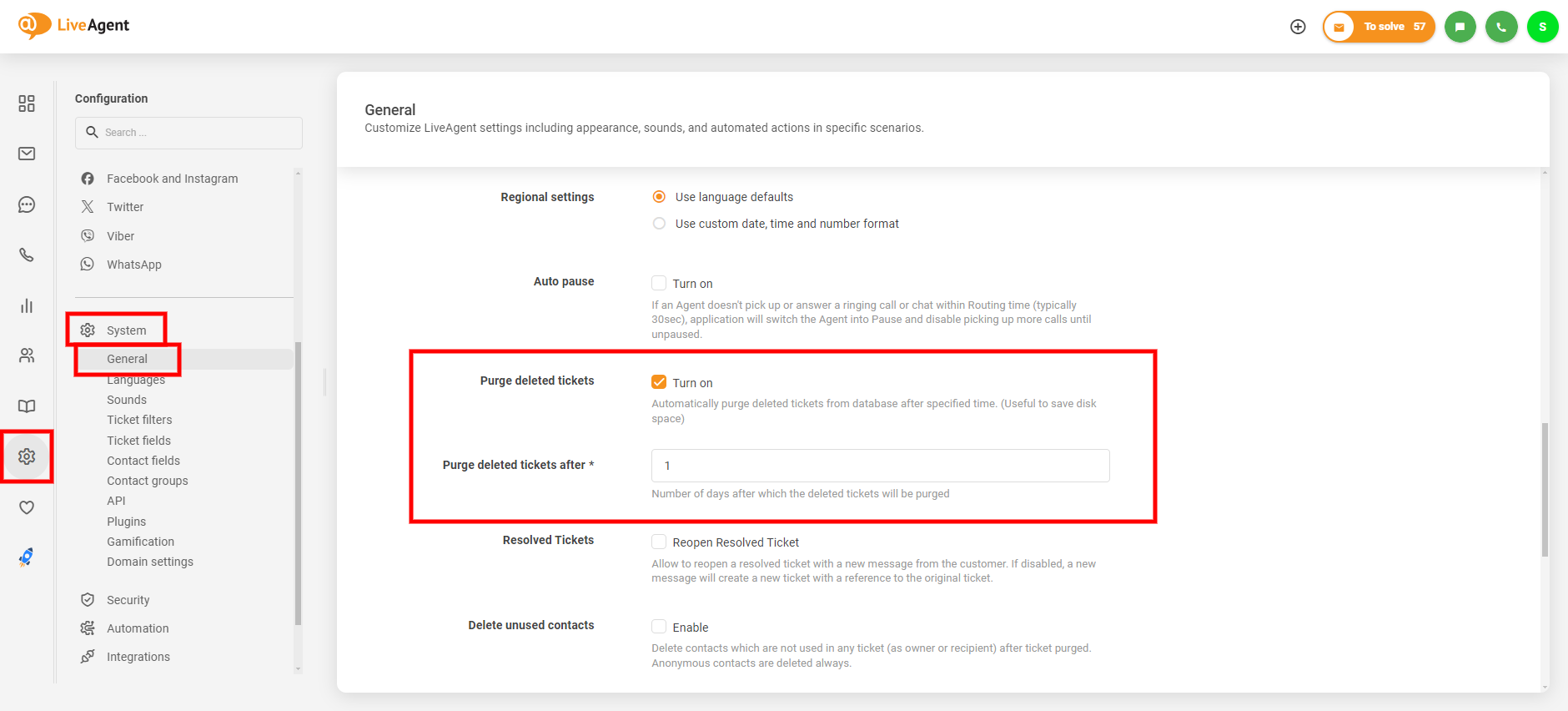Enable the Auto pause checkbox
The height and width of the screenshot is (711, 1568).
tap(659, 283)
